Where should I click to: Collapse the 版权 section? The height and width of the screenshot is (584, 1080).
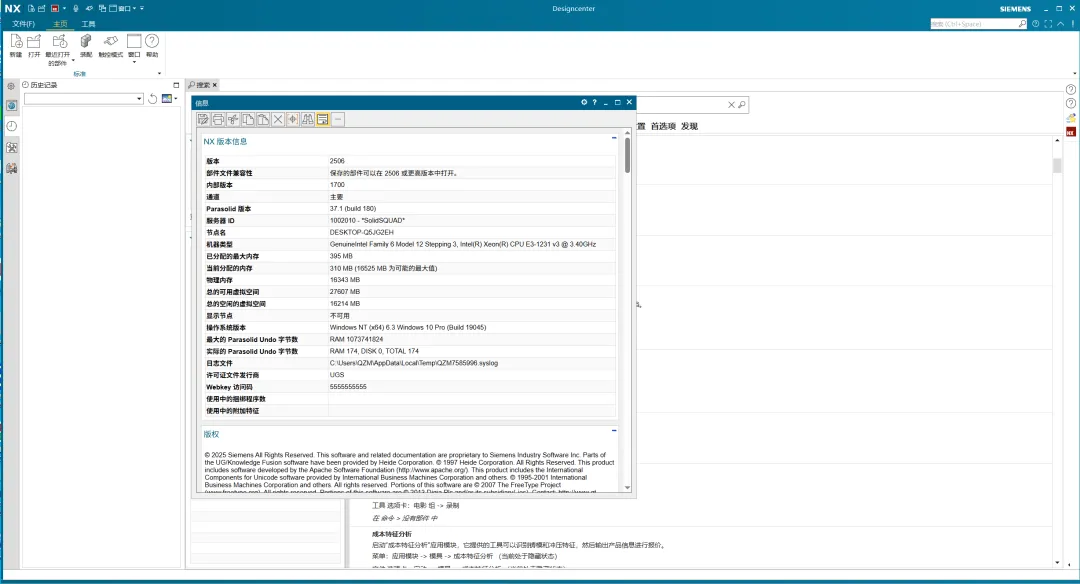tap(614, 430)
